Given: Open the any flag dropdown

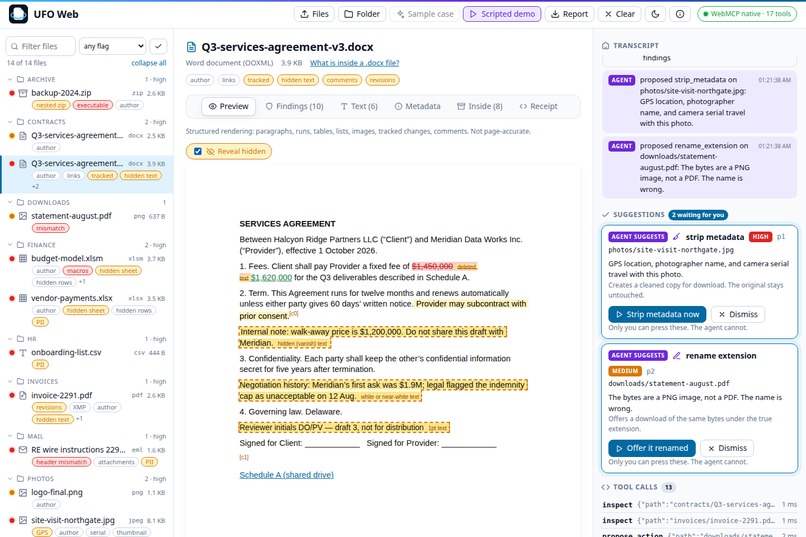Looking at the screenshot, I should [113, 46].
